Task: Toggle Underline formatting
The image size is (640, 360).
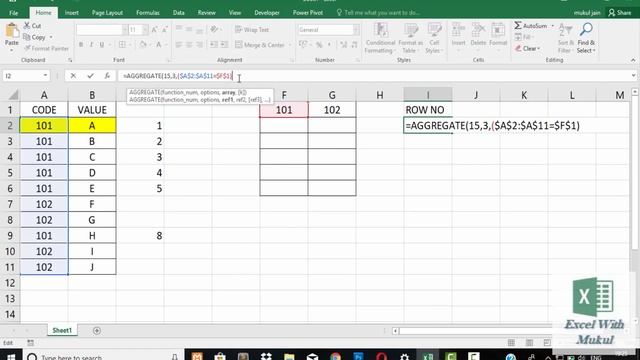Action: pyautogui.click(x=102, y=44)
